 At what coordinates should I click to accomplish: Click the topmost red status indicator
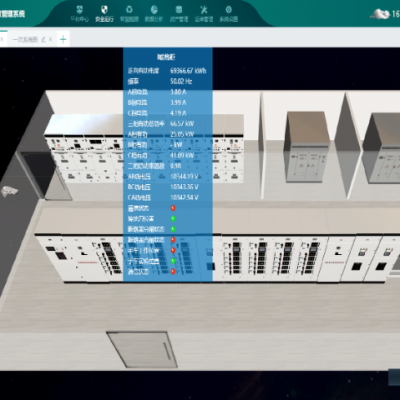[173, 208]
